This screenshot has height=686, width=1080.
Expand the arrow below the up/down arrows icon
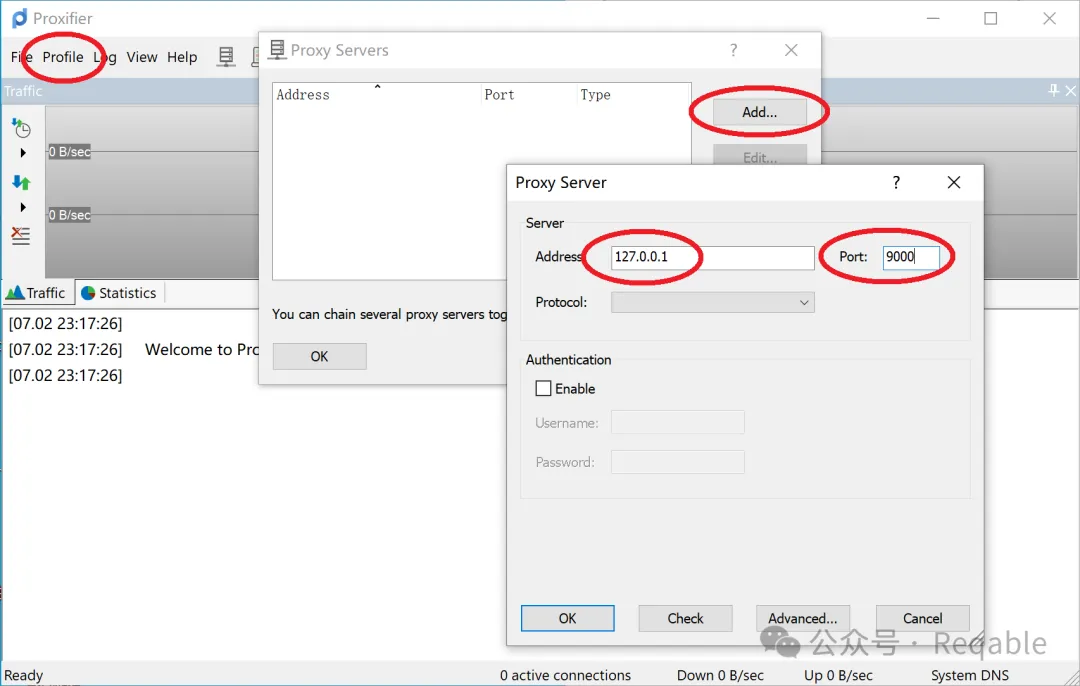[23, 207]
